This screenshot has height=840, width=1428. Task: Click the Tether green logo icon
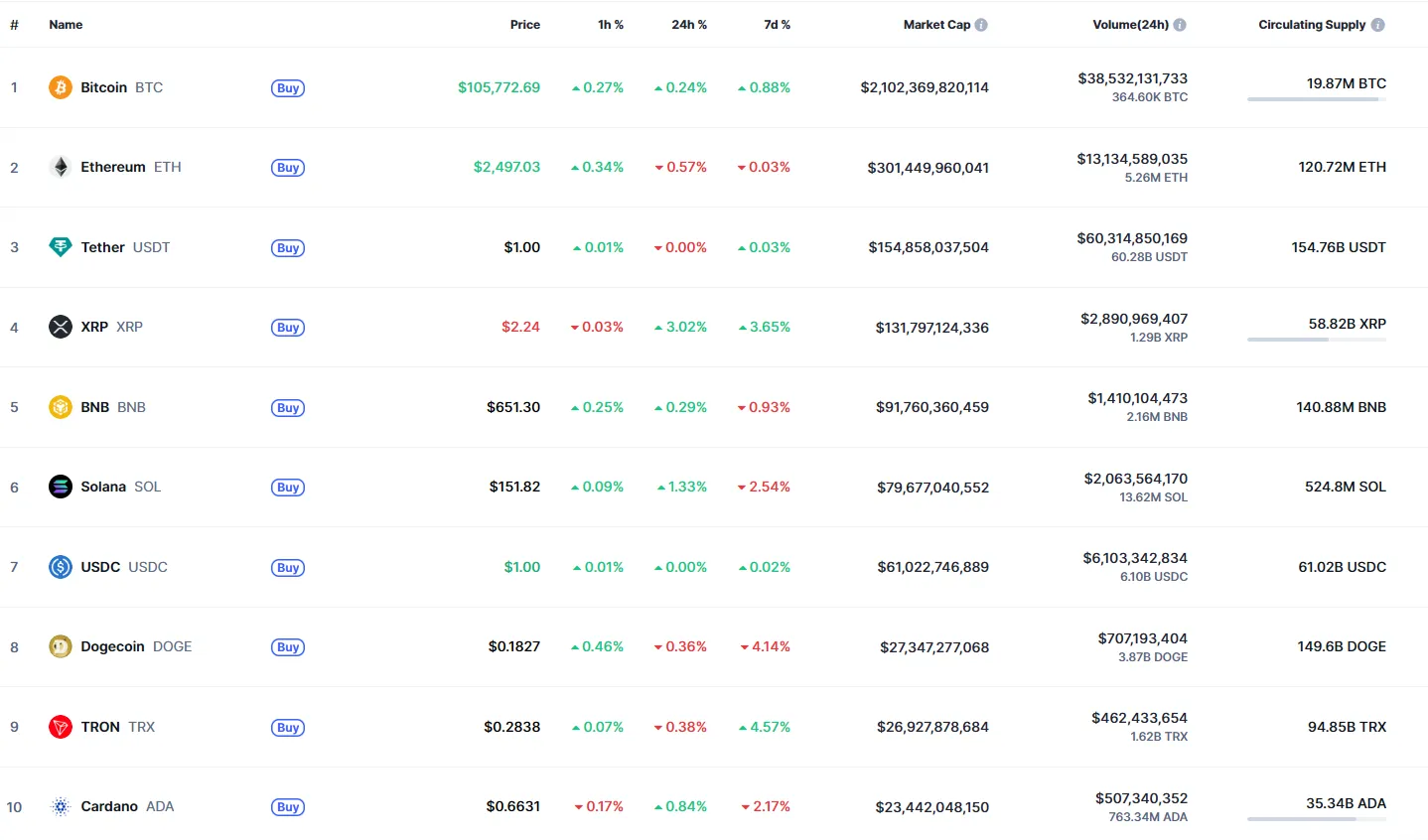pyautogui.click(x=61, y=247)
